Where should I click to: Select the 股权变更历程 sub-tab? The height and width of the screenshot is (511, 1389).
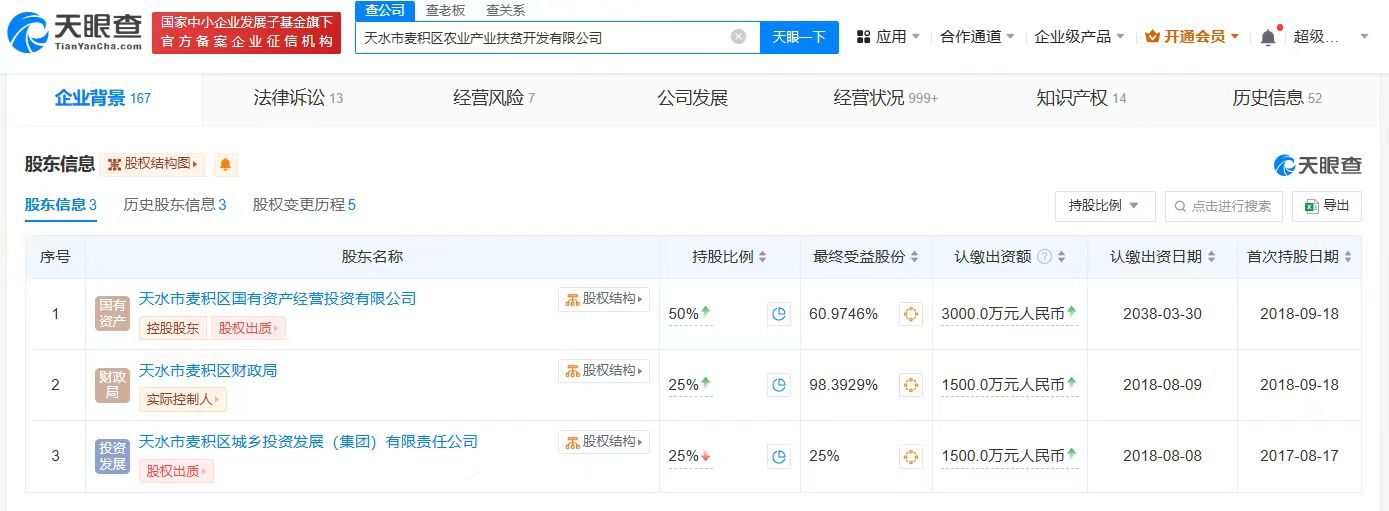304,205
